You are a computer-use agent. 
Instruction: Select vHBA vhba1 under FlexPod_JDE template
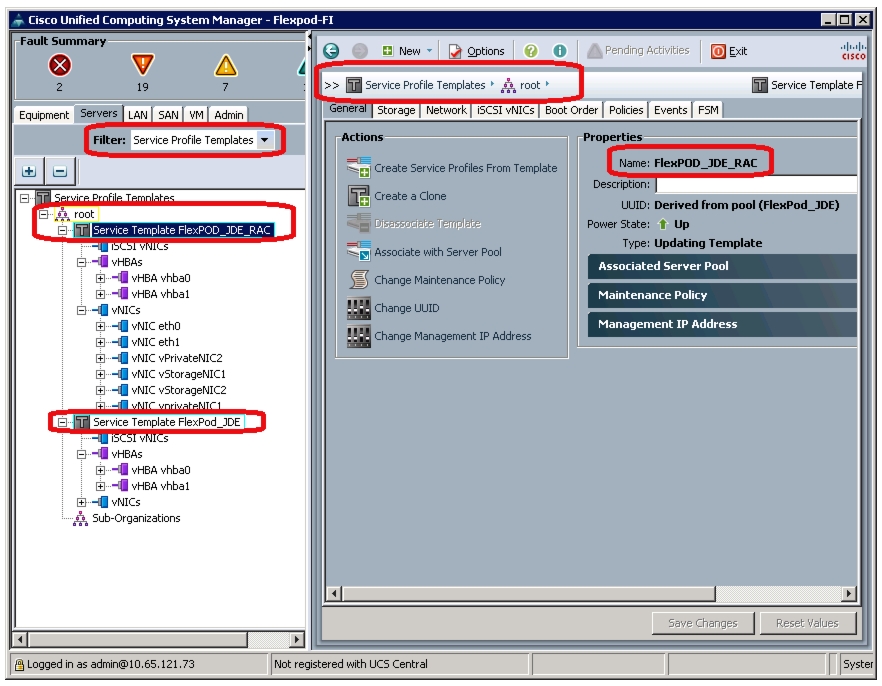point(160,486)
